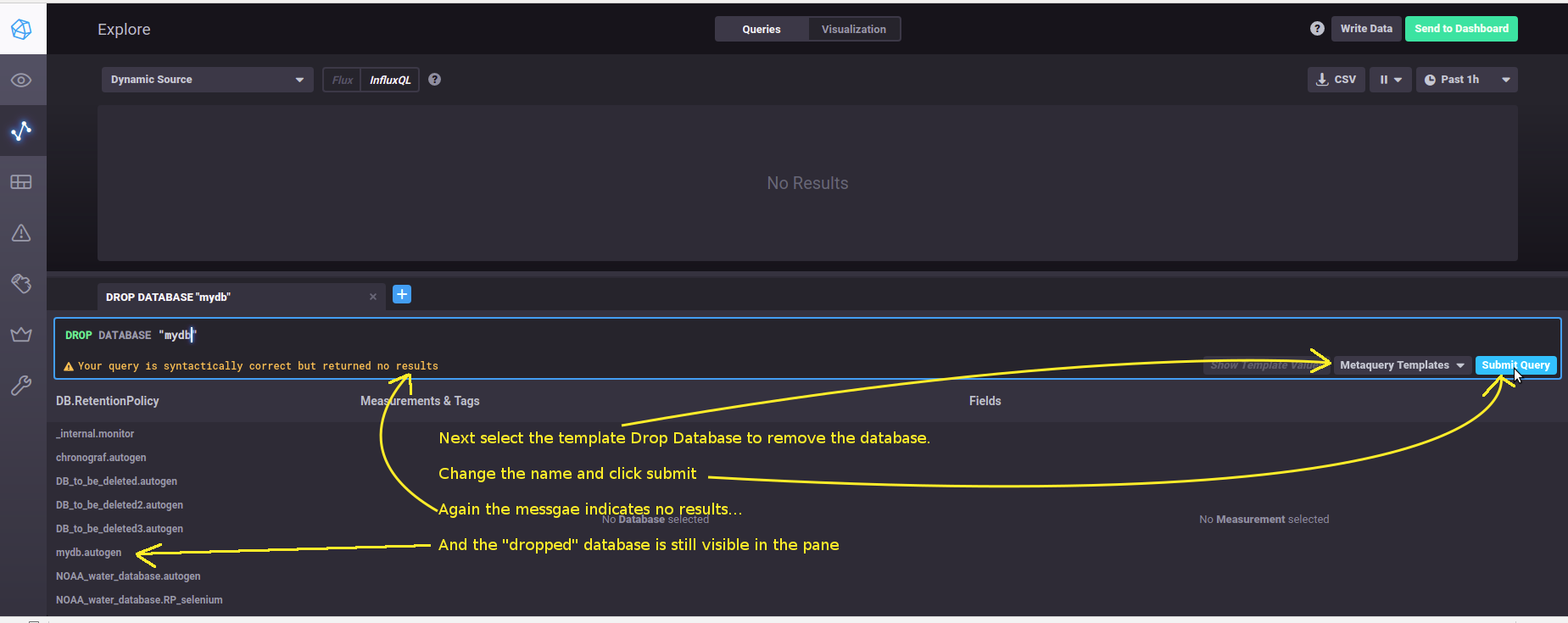Click the Submit Query button
The image size is (1568, 623).
pyautogui.click(x=1515, y=364)
